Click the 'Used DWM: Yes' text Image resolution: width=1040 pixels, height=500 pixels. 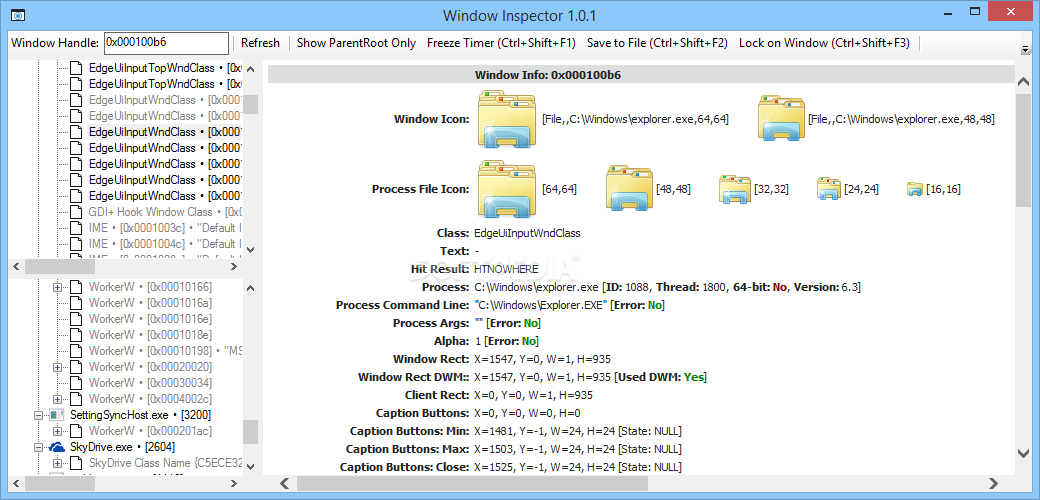[x=660, y=377]
